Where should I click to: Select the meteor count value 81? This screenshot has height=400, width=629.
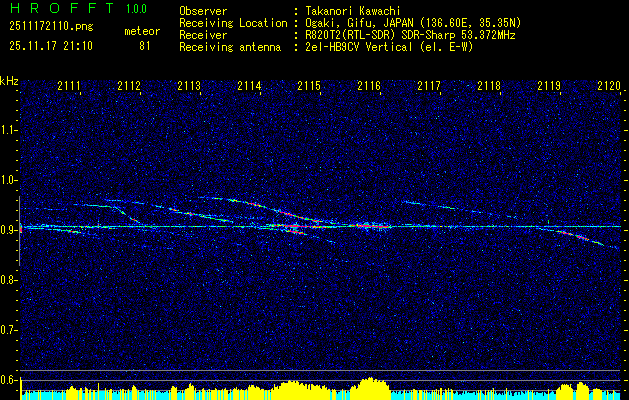pyautogui.click(x=144, y=46)
